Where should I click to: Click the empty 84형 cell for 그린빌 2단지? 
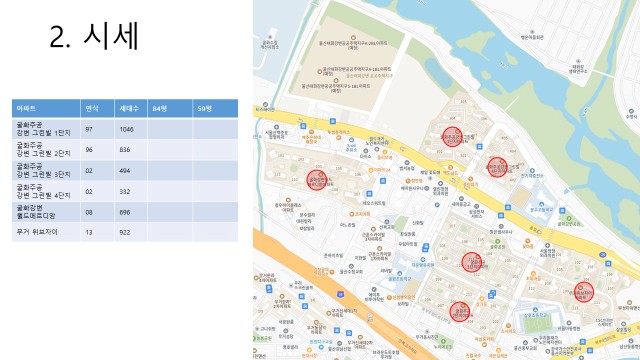coord(170,150)
